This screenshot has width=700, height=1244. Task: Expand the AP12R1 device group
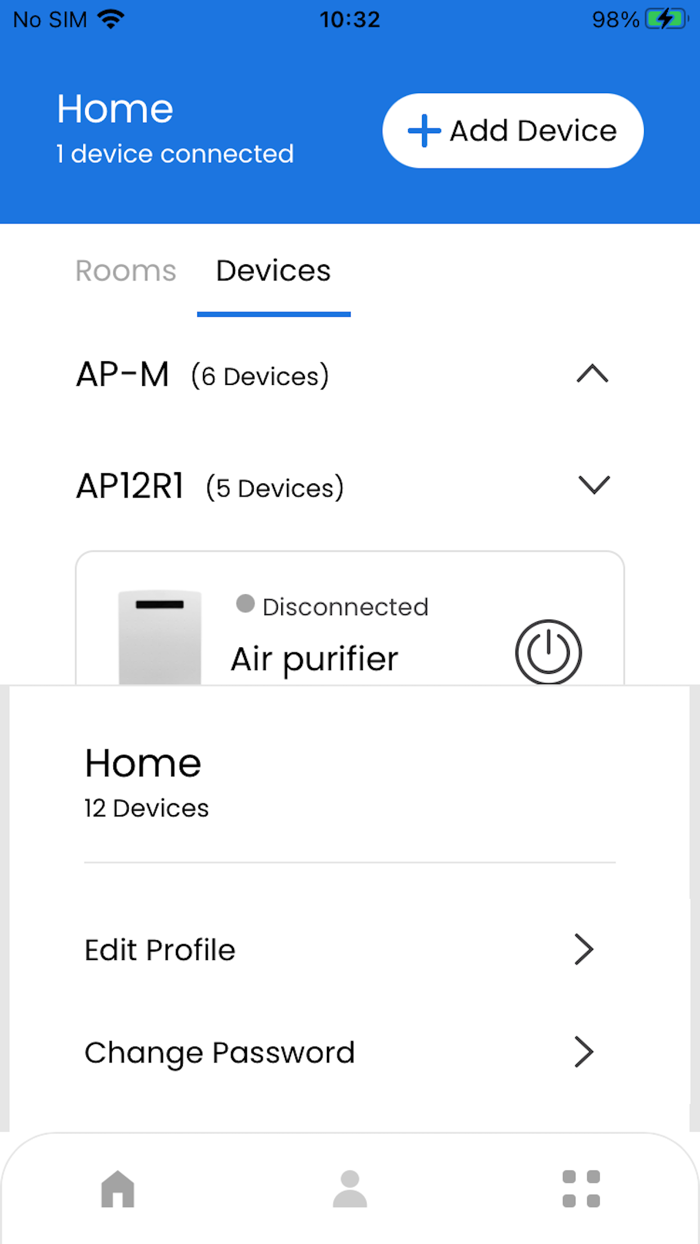(x=593, y=485)
